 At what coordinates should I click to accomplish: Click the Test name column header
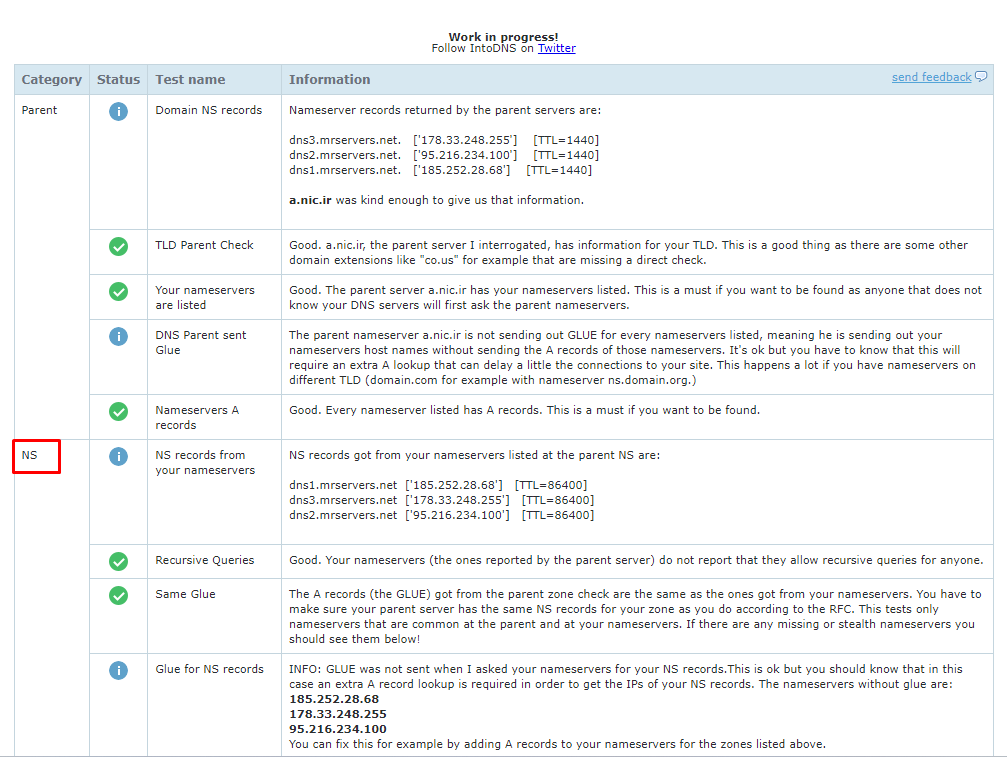[190, 80]
